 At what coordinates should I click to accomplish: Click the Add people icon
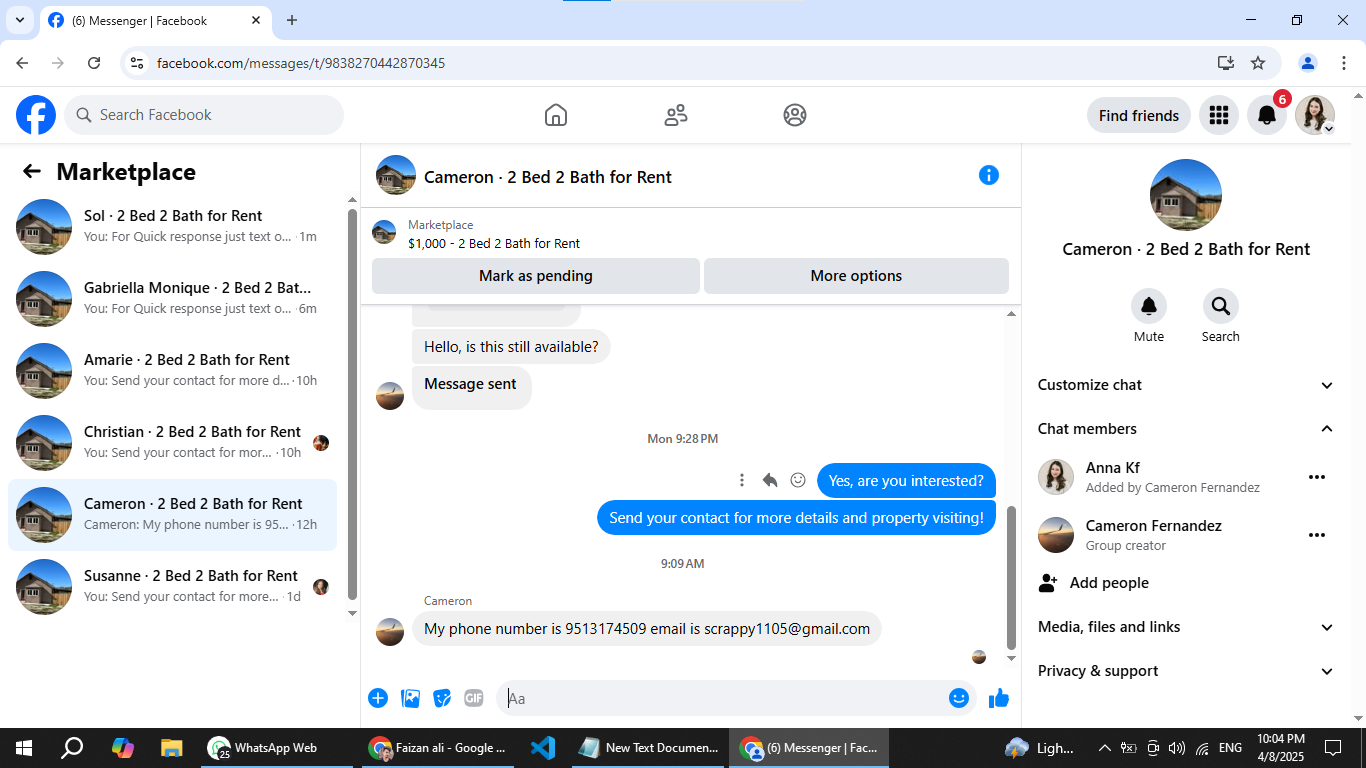1048,583
